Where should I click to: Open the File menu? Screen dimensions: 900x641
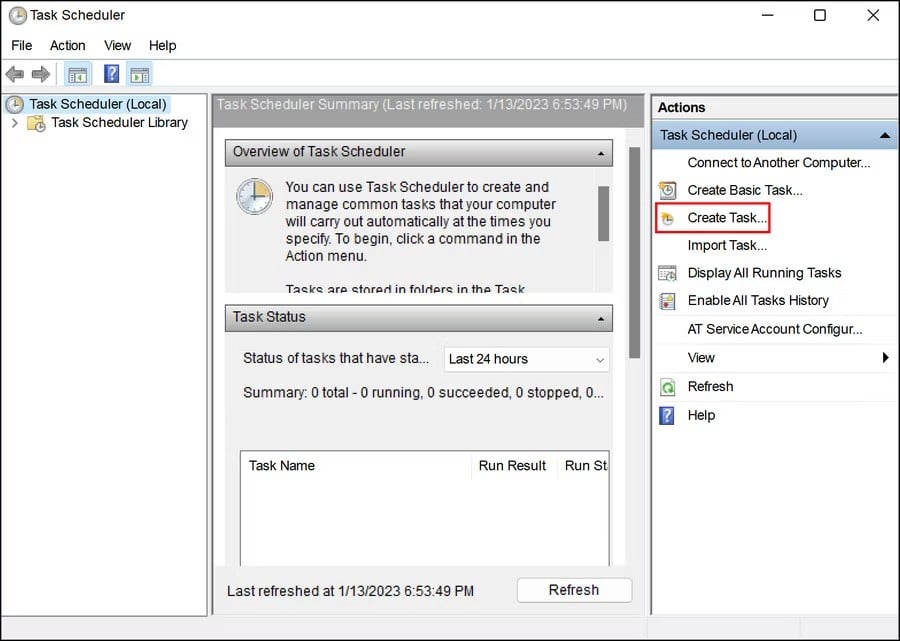pyautogui.click(x=22, y=45)
